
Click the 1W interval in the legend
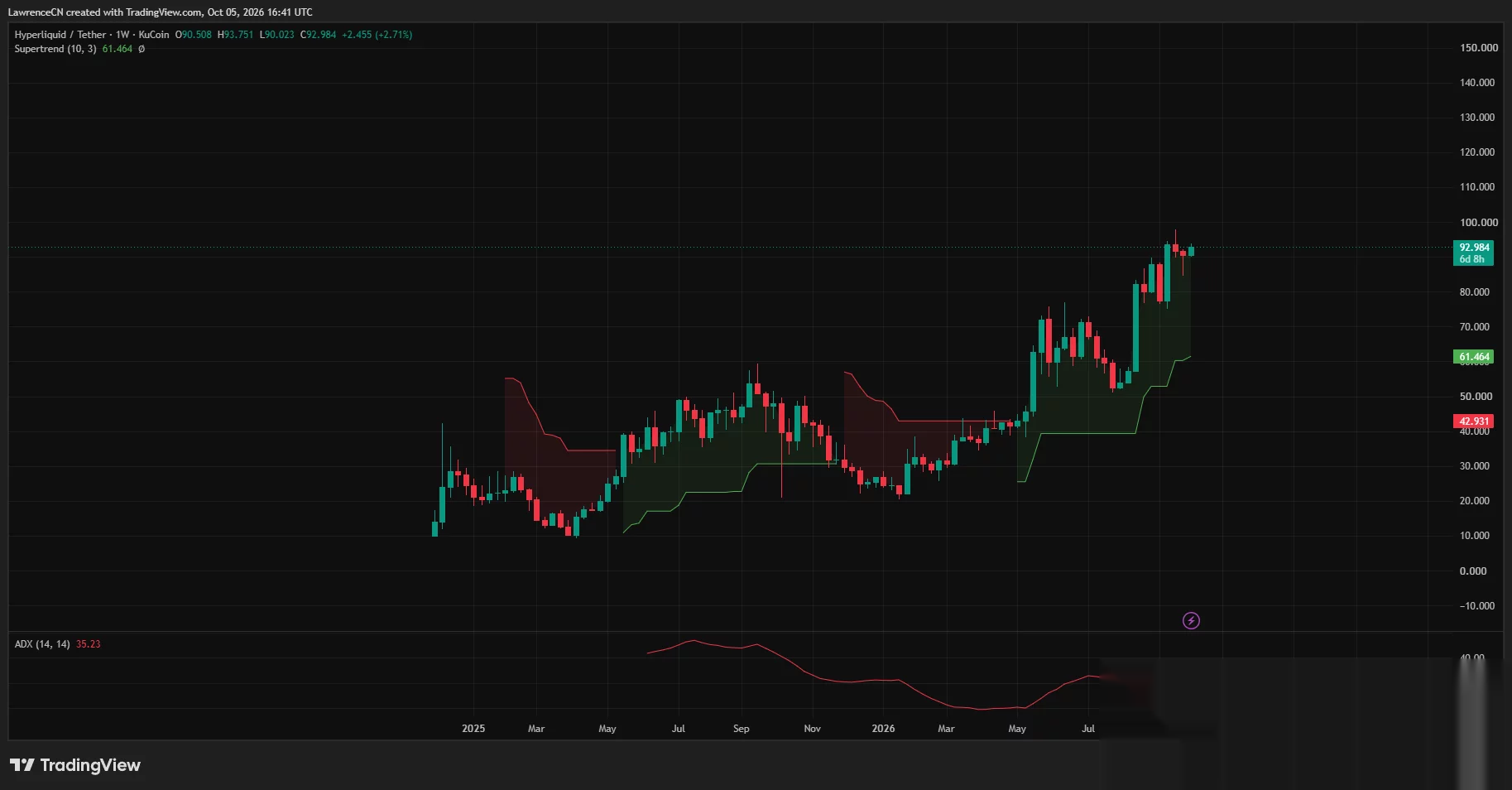click(x=122, y=35)
